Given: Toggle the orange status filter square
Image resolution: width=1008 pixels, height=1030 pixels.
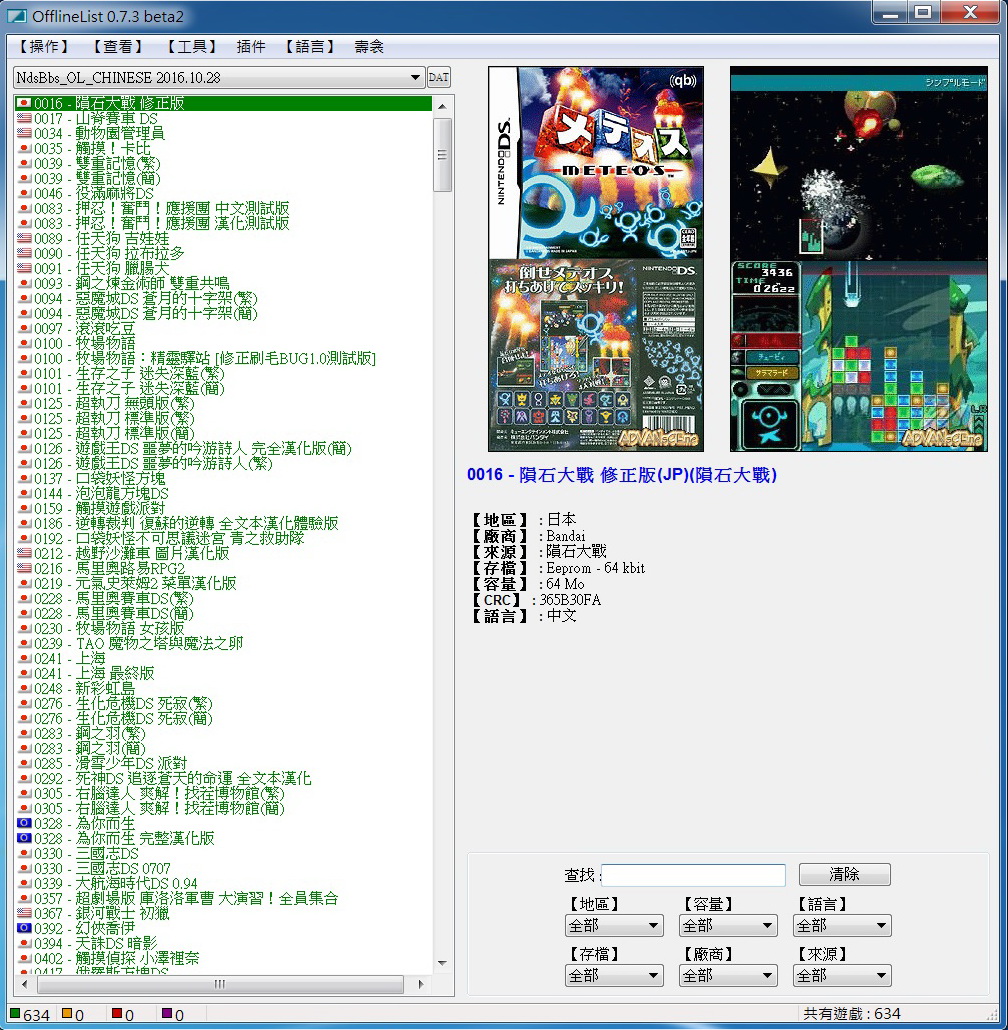Looking at the screenshot, I should 66,1014.
